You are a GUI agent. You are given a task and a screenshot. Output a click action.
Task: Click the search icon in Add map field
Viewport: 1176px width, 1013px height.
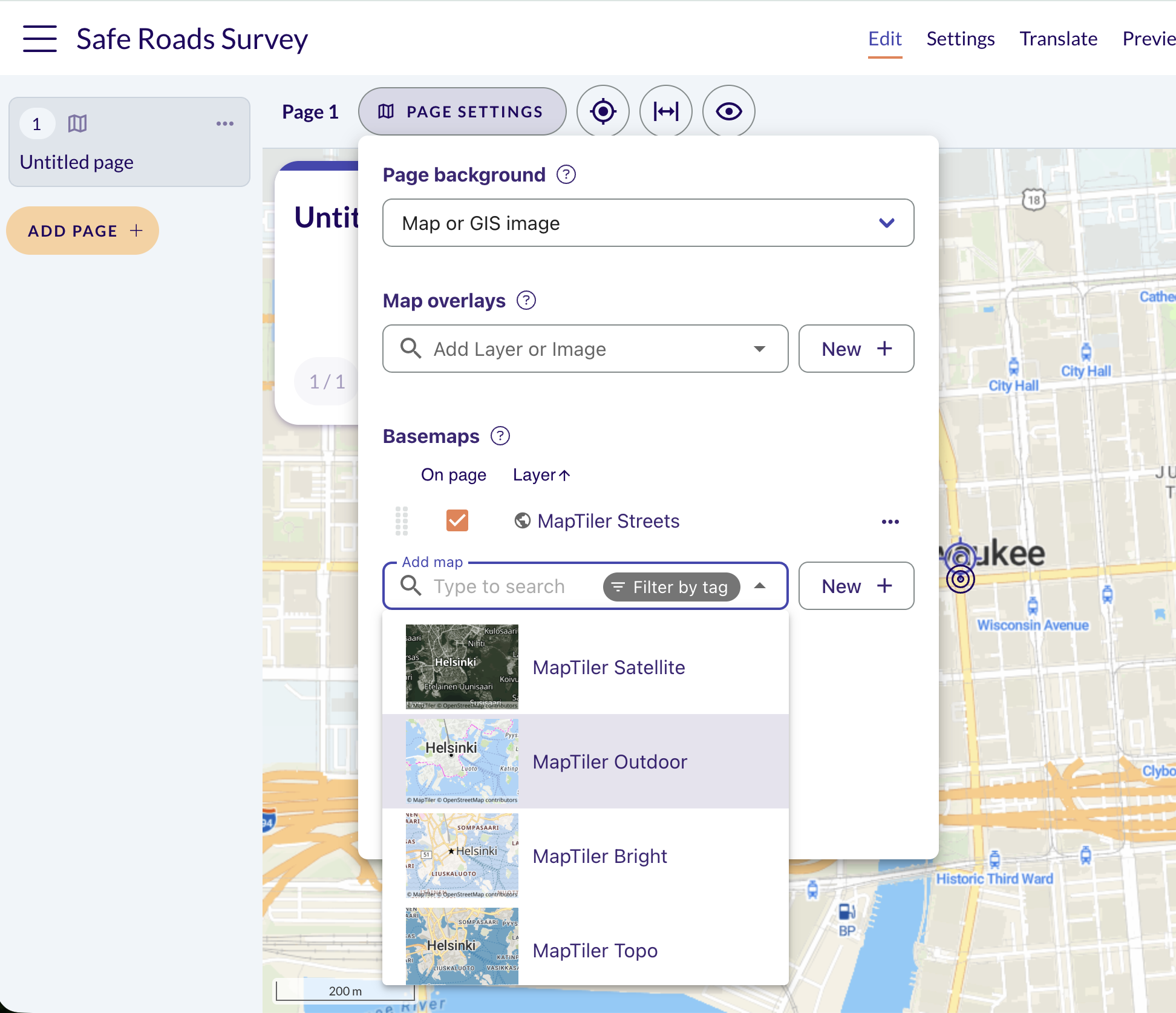[411, 585]
